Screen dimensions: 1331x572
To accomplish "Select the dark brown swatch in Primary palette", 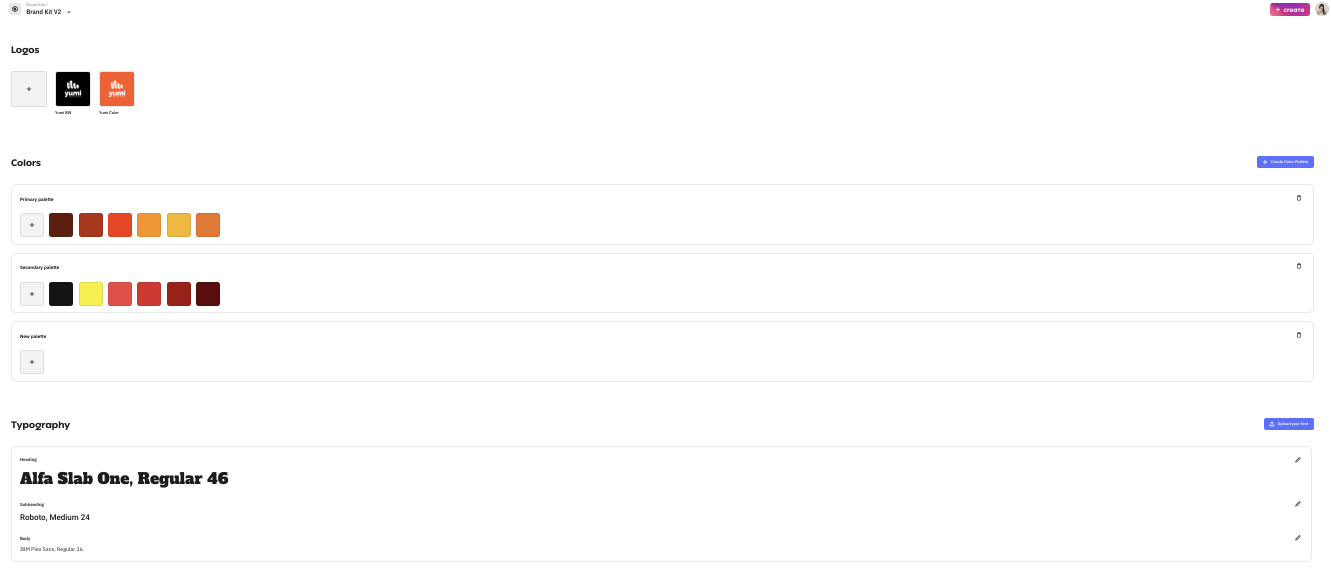I will pos(61,225).
